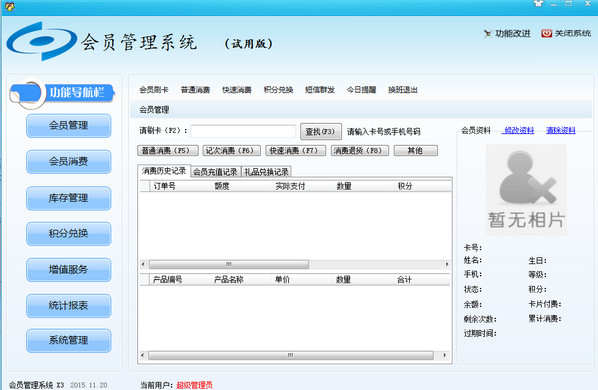The height and width of the screenshot is (390, 598).
Task: Click the lower table scroll left arrow
Action: [143, 355]
